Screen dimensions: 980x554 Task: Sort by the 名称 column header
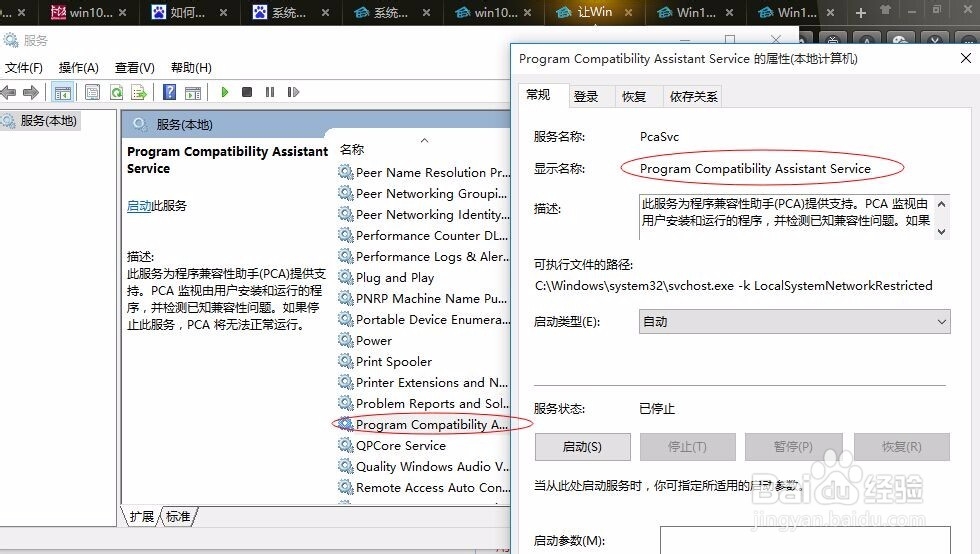[352, 149]
